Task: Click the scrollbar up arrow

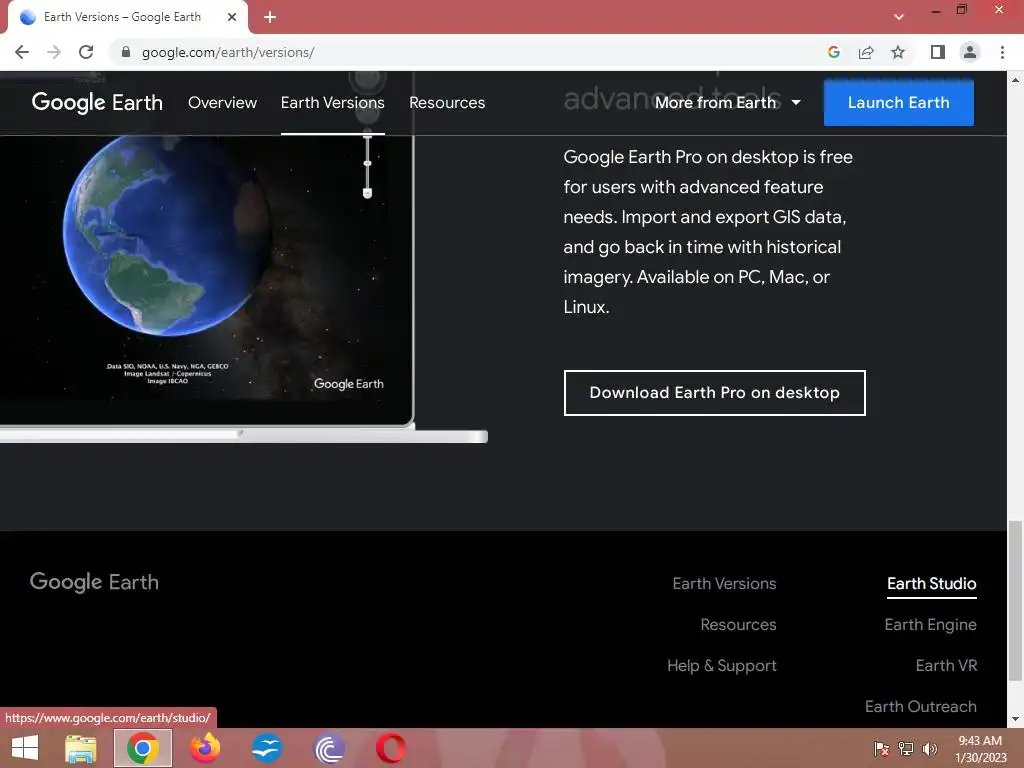Action: coord(1015,80)
